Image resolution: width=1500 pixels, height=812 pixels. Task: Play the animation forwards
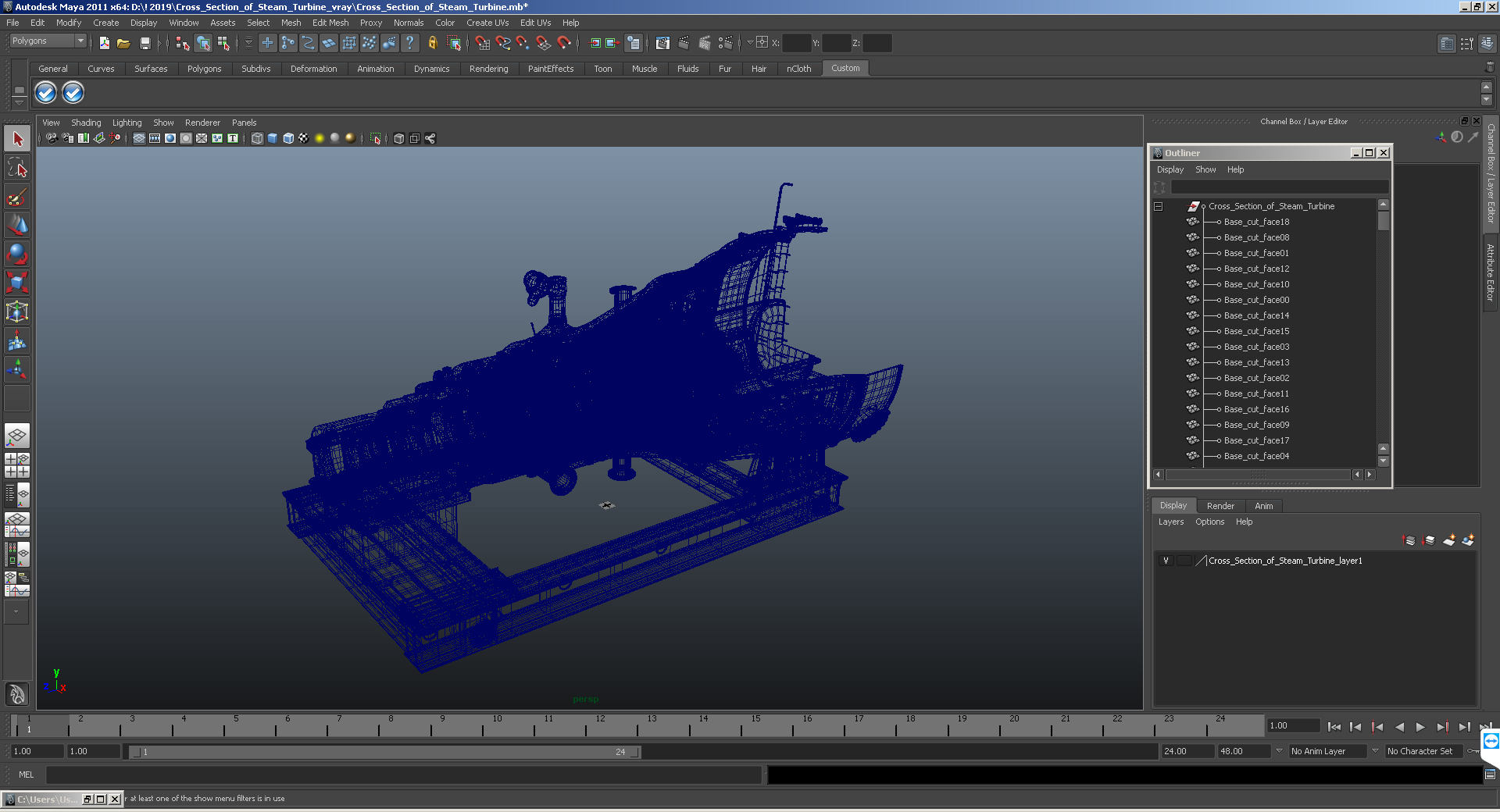click(1420, 727)
